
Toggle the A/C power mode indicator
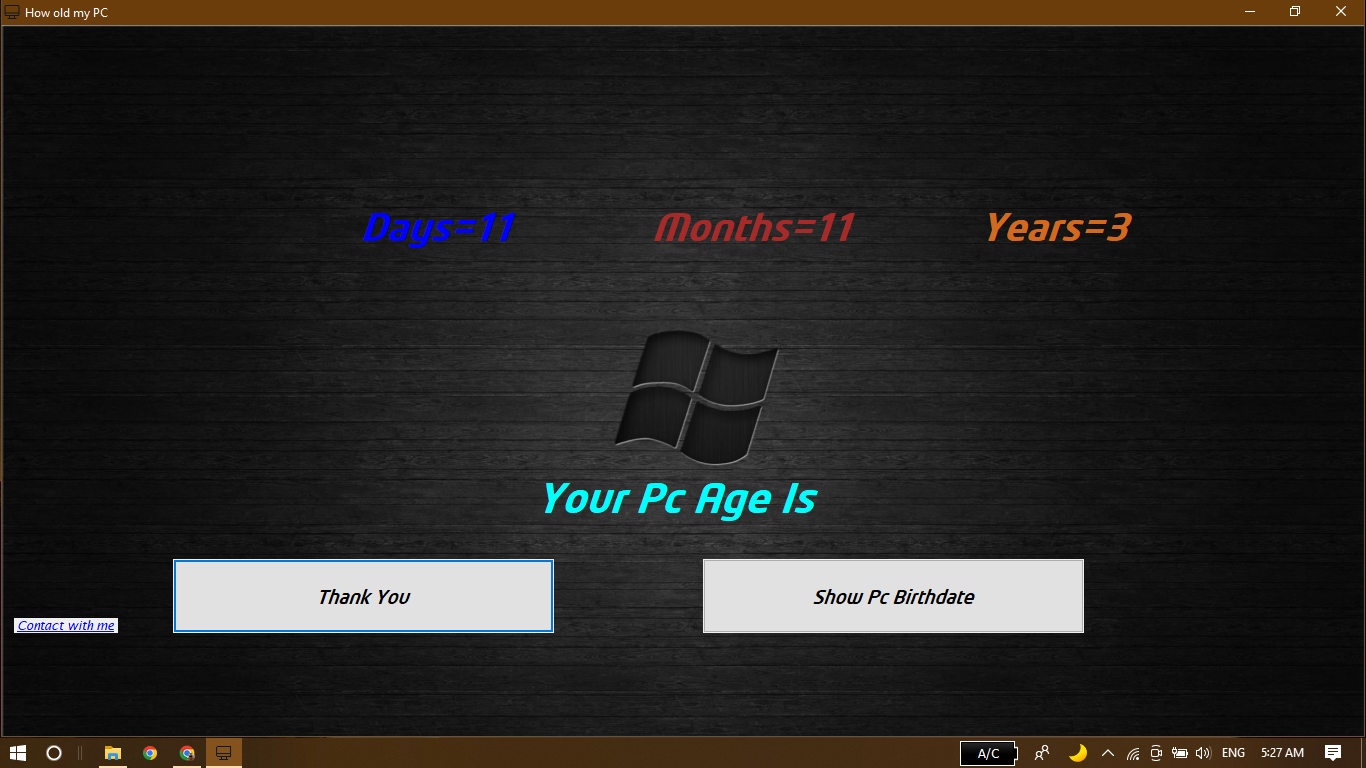point(987,753)
